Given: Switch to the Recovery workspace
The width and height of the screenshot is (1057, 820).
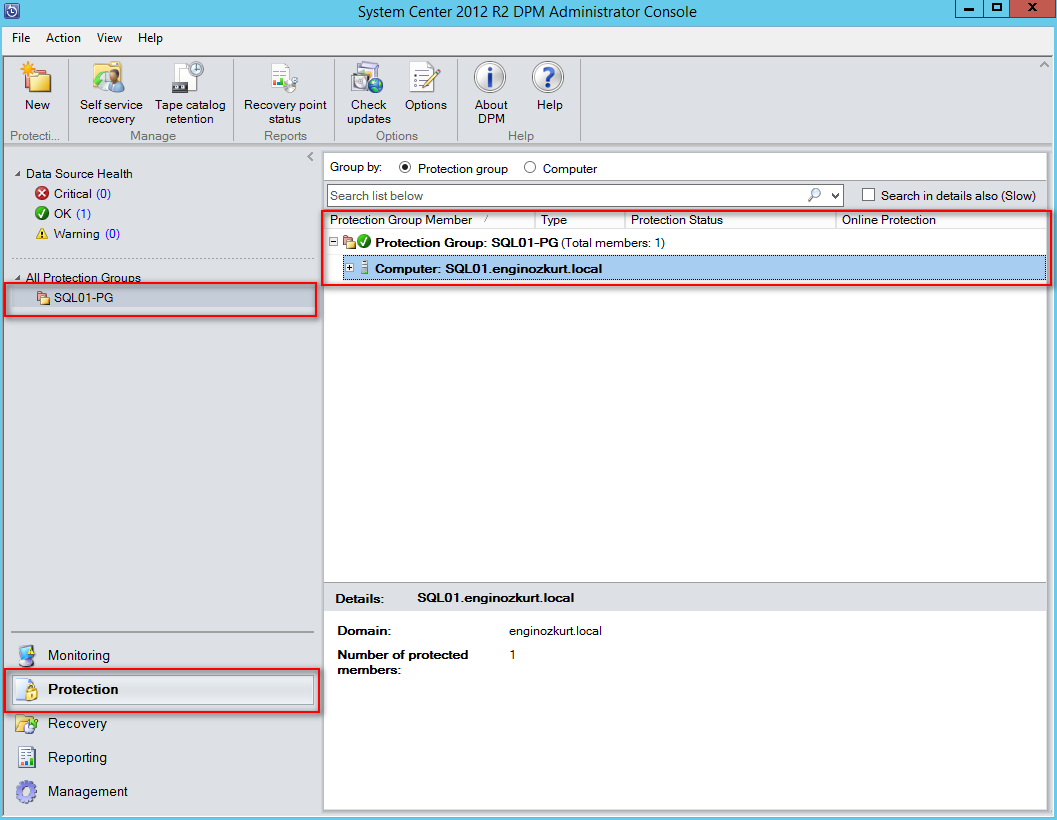Looking at the screenshot, I should (x=163, y=724).
